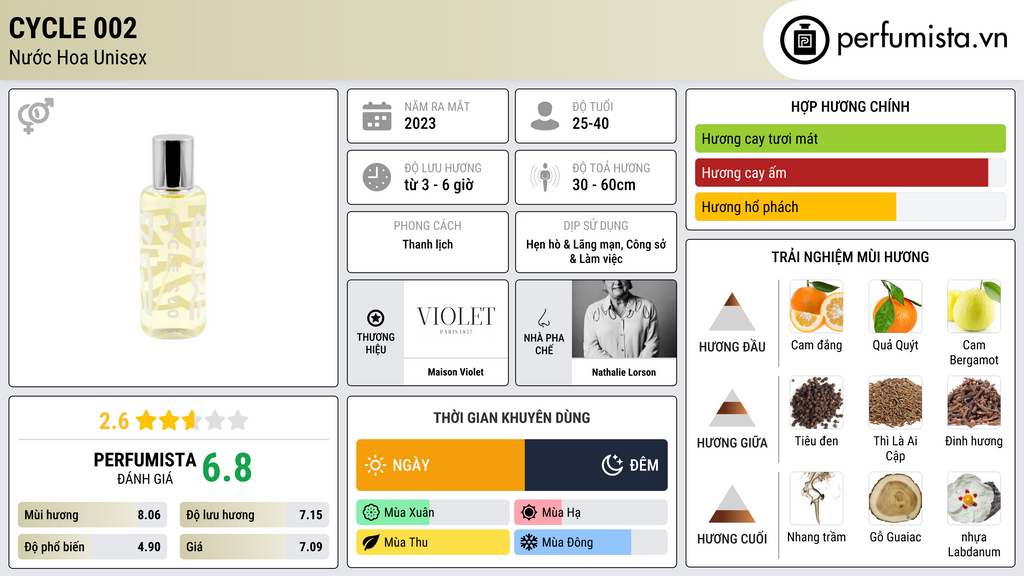The height and width of the screenshot is (576, 1024).
Task: Click the Đêm nighttime dark bar
Action: (596, 465)
